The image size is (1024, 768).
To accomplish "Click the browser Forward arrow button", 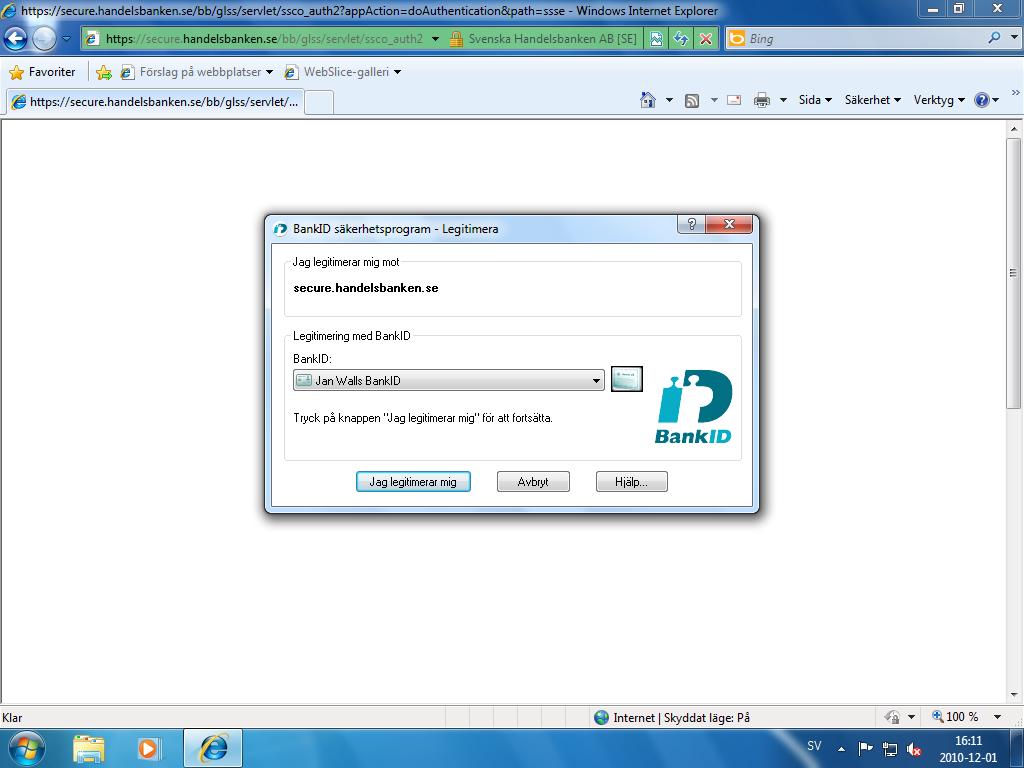I will point(44,39).
